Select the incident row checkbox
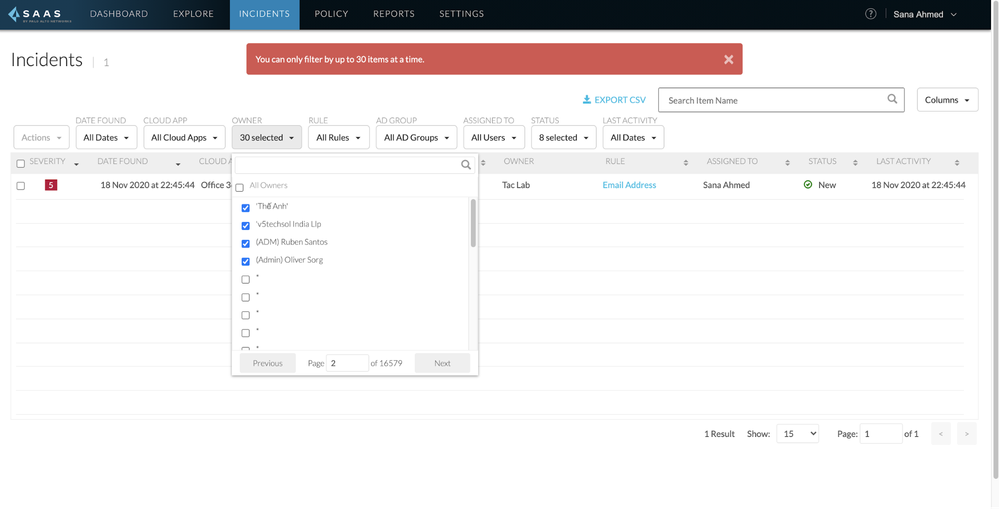This screenshot has width=999, height=509. (21, 185)
